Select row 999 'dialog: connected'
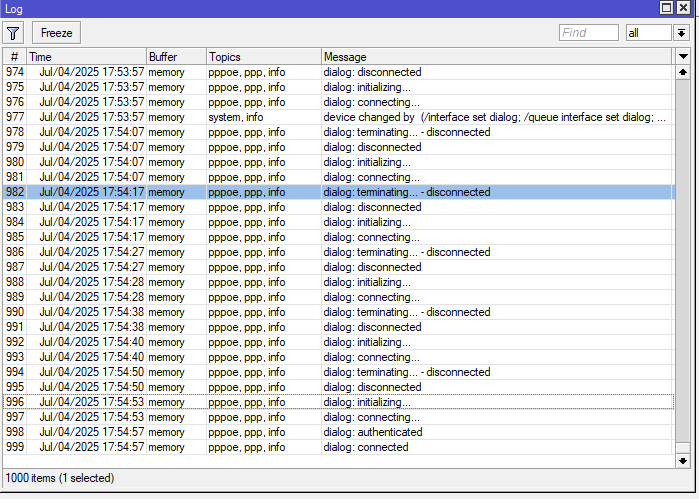This screenshot has width=699, height=499. 338,447
